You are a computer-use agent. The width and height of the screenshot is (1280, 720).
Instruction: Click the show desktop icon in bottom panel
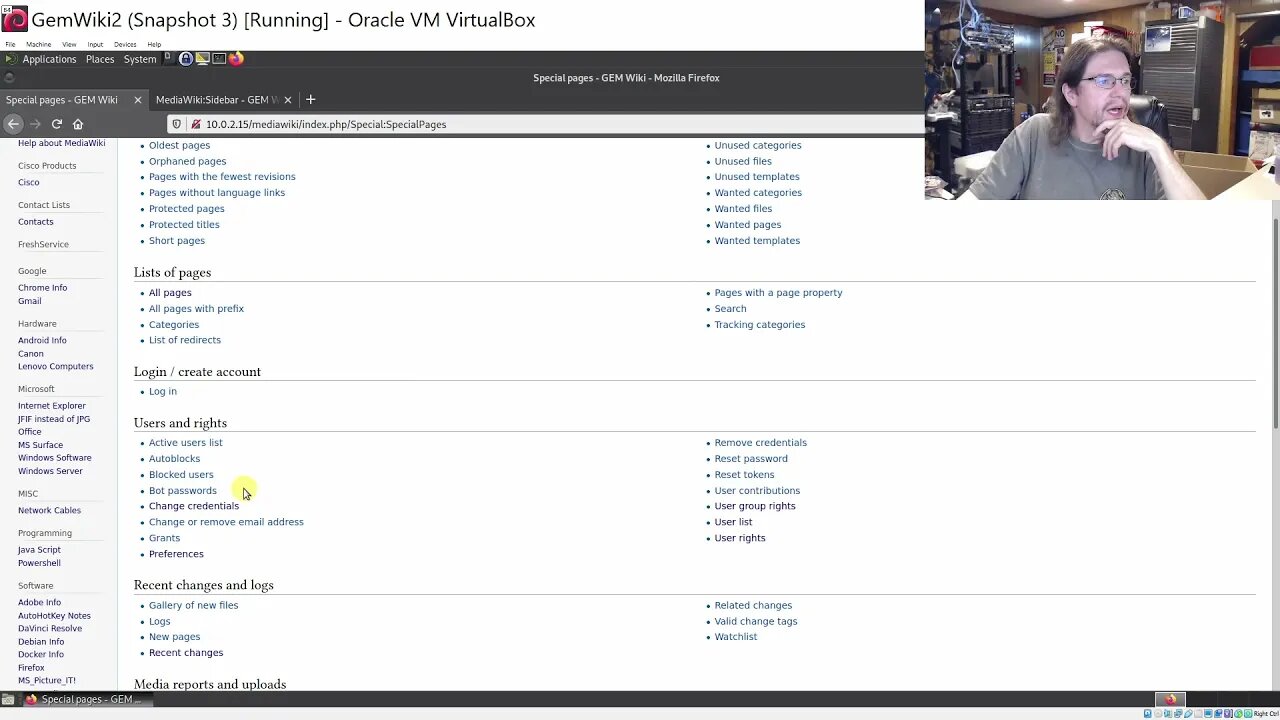[8, 700]
